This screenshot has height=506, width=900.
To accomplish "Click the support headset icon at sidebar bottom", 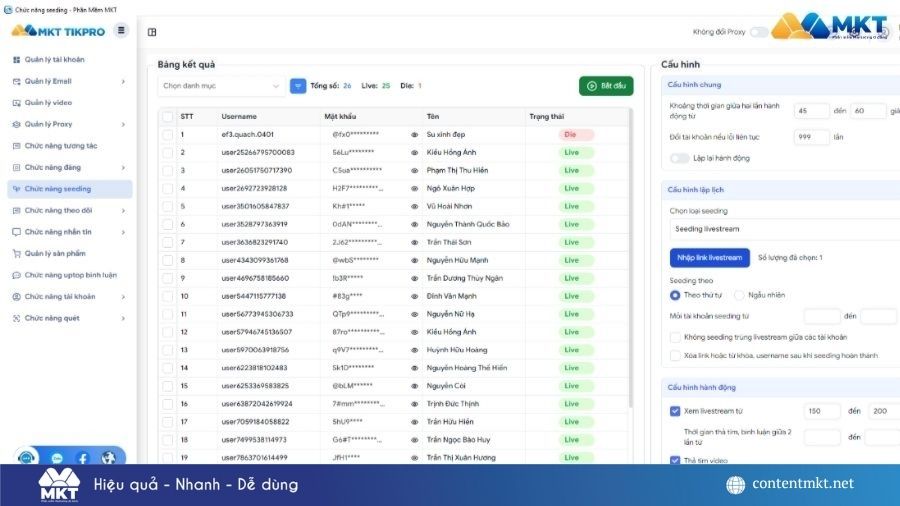I will click(26, 457).
